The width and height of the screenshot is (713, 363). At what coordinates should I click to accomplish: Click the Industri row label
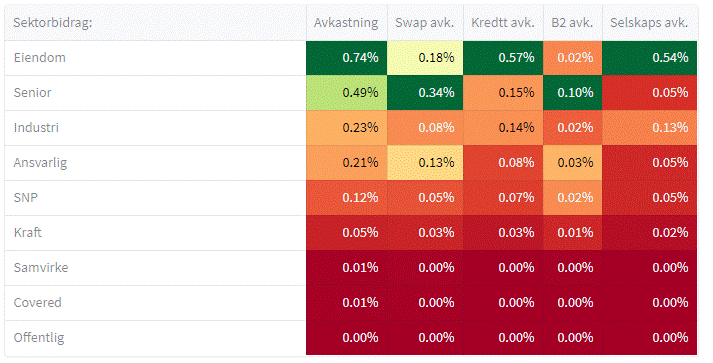tap(156, 128)
